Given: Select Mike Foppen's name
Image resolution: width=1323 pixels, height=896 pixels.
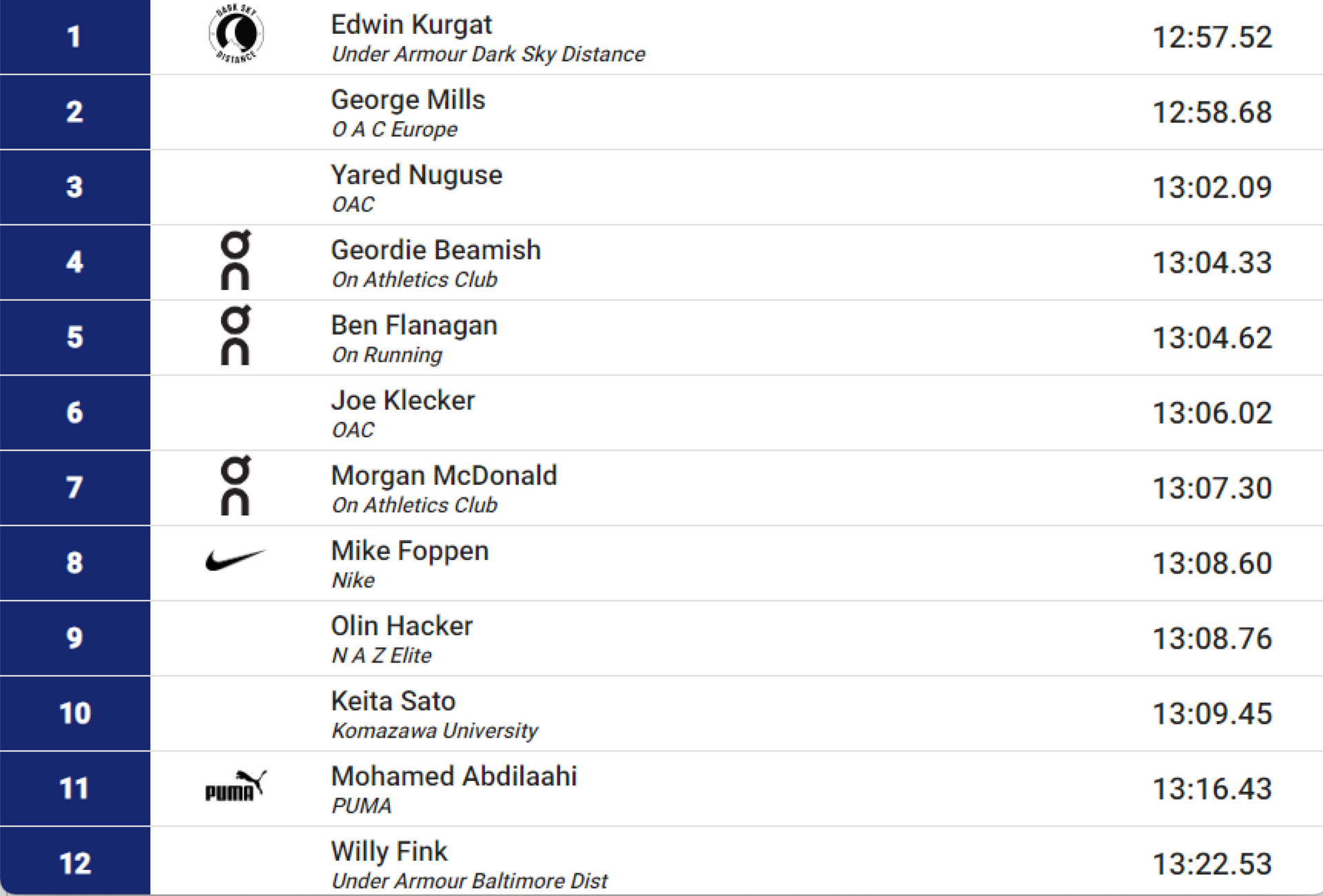Looking at the screenshot, I should pos(410,550).
